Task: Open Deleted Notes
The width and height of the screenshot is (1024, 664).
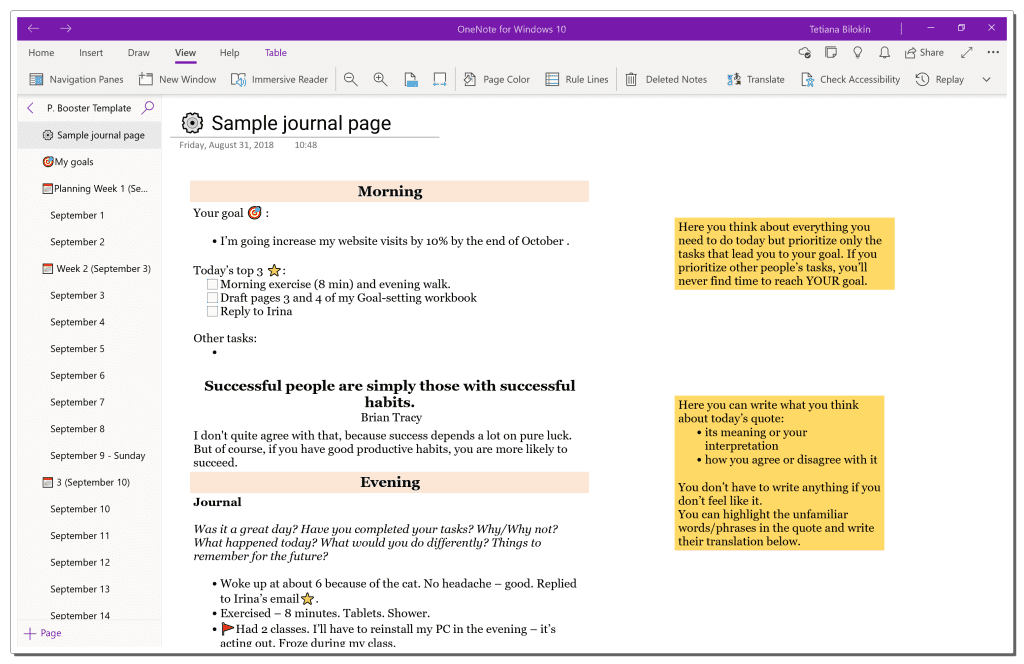Action: [666, 79]
